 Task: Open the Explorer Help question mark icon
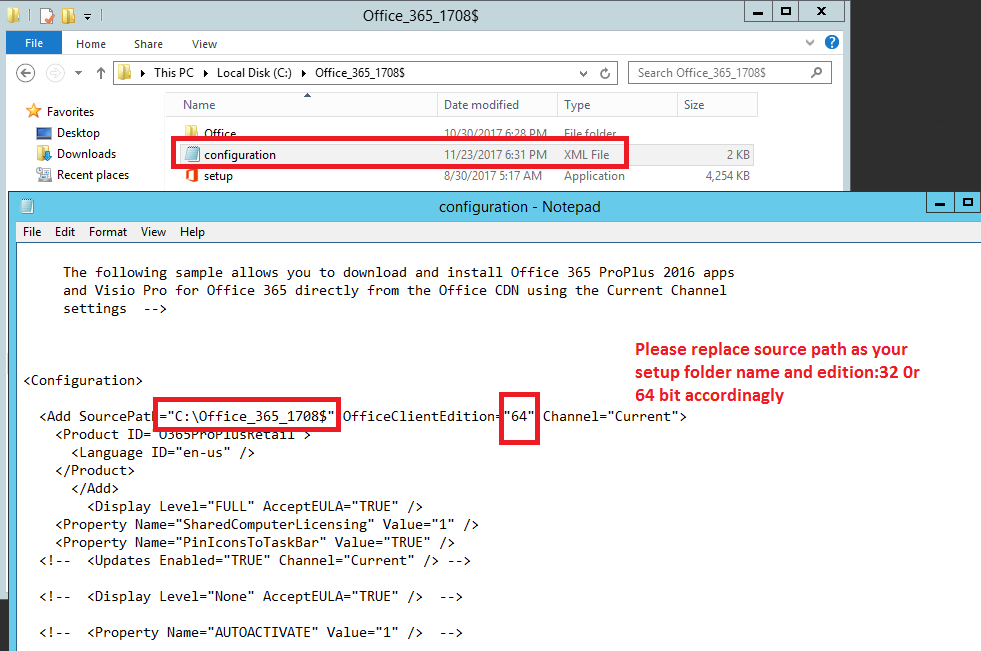pos(832,44)
